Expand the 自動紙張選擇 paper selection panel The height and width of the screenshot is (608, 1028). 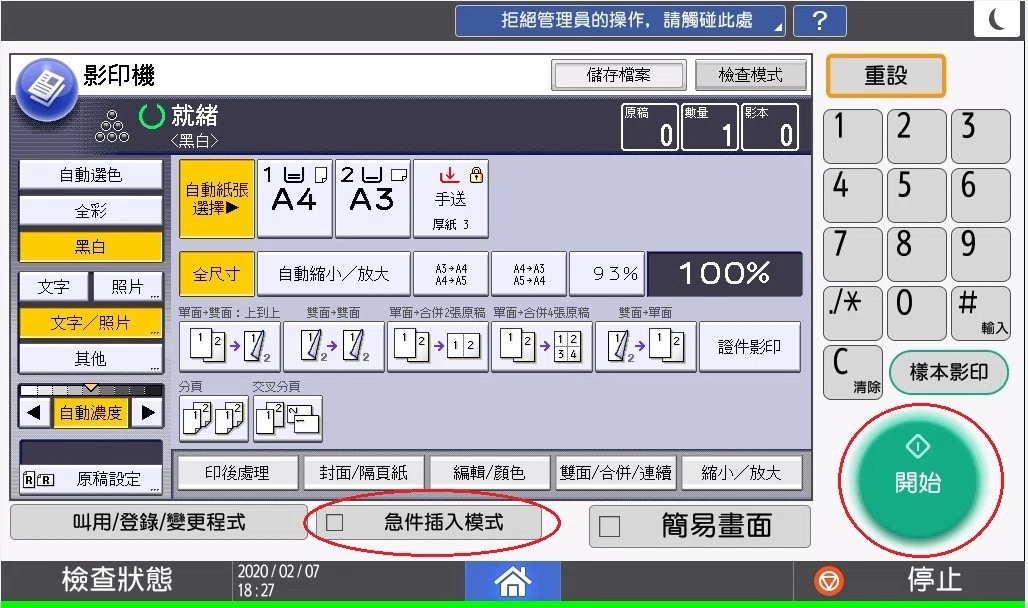(216, 197)
